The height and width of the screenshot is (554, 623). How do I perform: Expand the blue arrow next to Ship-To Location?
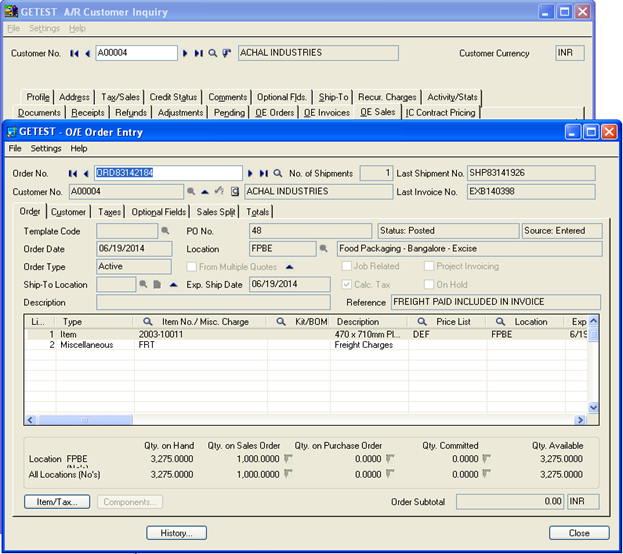click(172, 285)
